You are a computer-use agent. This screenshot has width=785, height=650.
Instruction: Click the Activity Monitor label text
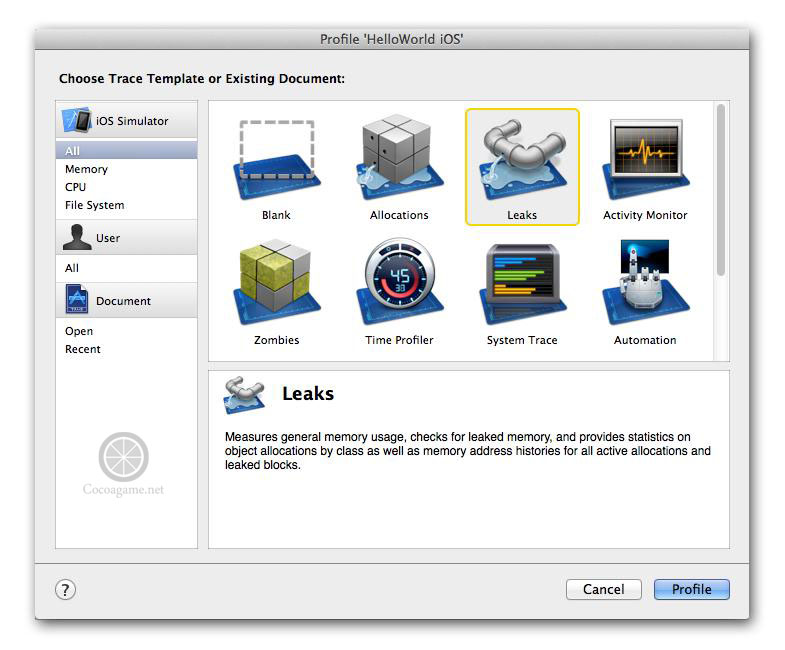click(x=645, y=215)
